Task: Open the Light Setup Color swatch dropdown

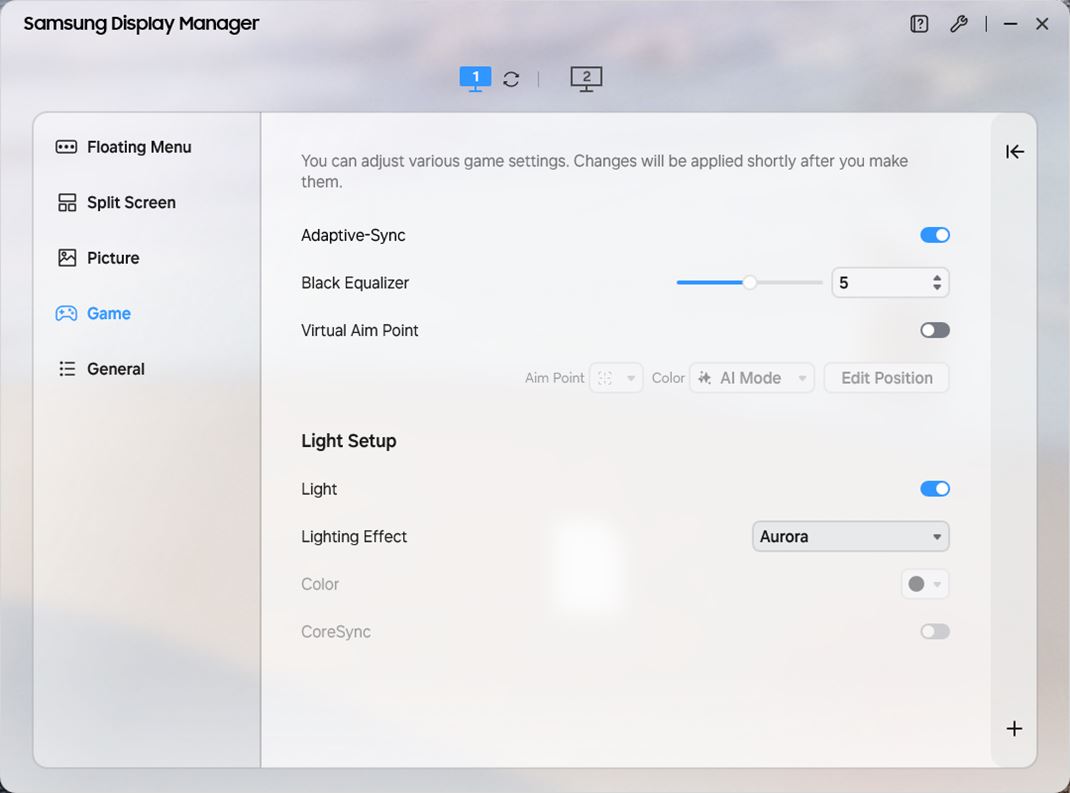Action: [x=925, y=583]
